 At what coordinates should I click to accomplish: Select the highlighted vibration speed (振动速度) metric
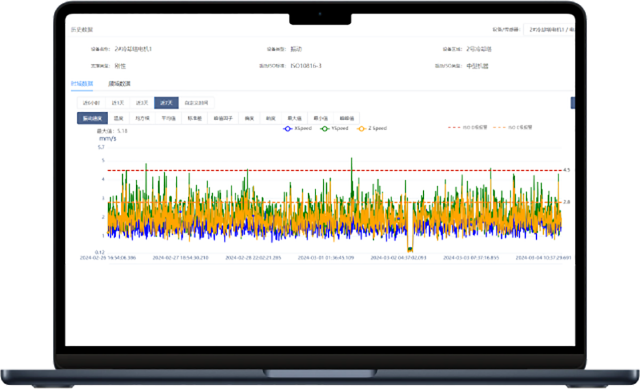[92, 118]
